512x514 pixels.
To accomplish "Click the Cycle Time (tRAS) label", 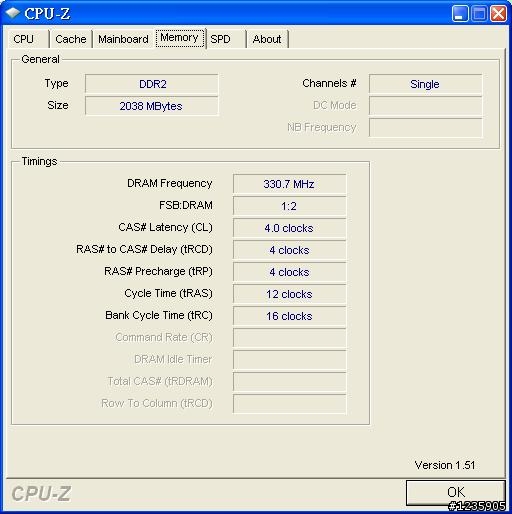I will tap(168, 293).
